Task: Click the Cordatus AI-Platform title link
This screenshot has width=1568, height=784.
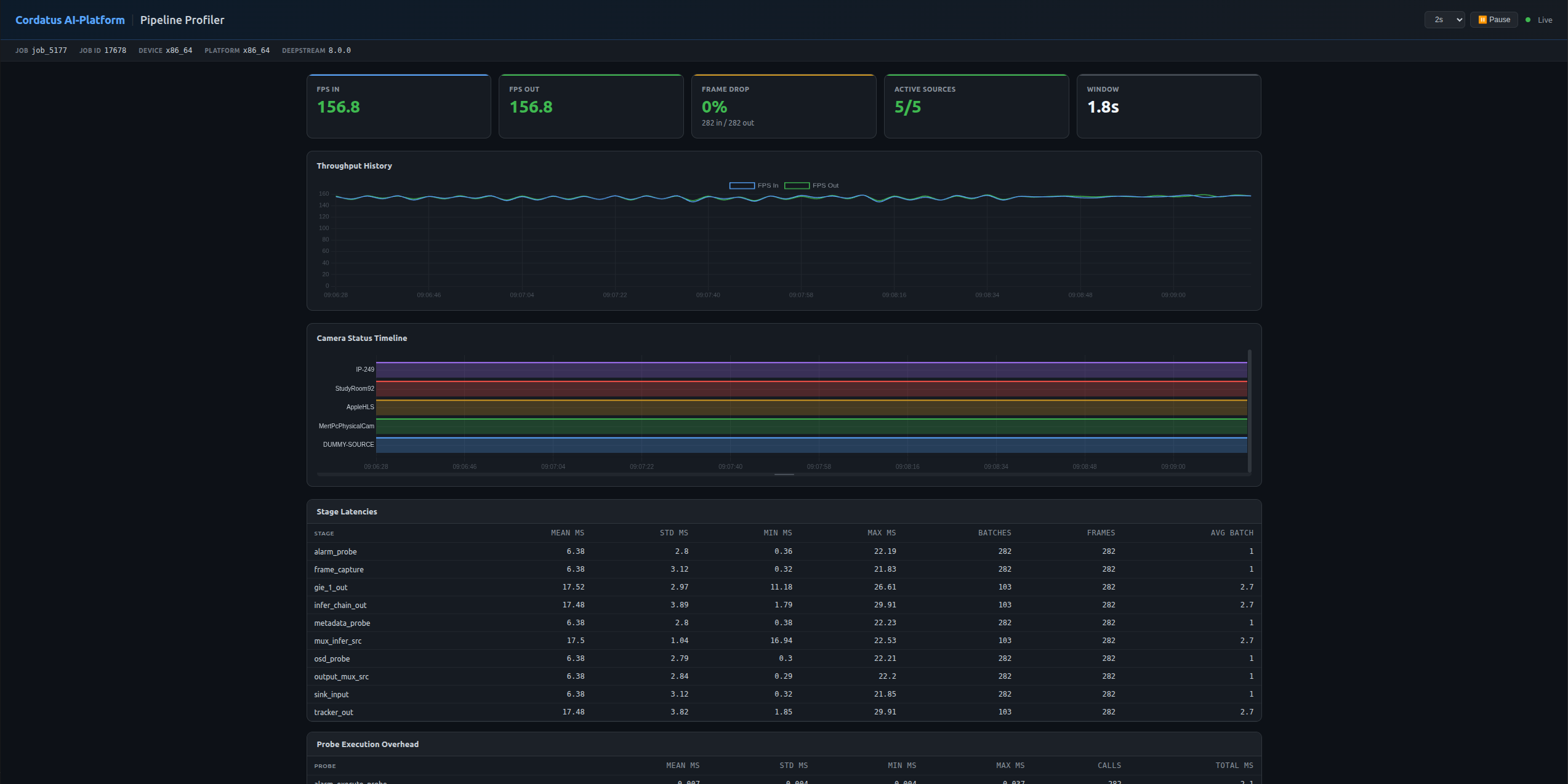Action: tap(70, 20)
